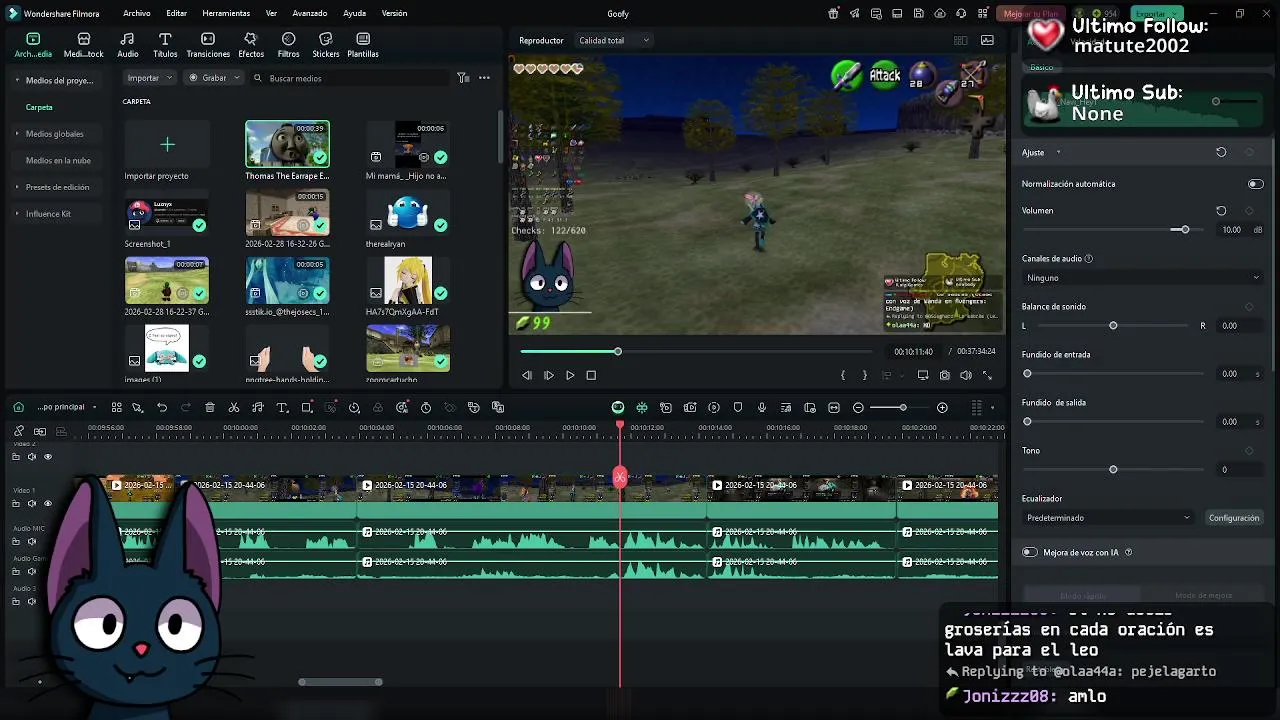Viewport: 1280px width, 720px height.
Task: Open the Editar menu
Action: 177,14
